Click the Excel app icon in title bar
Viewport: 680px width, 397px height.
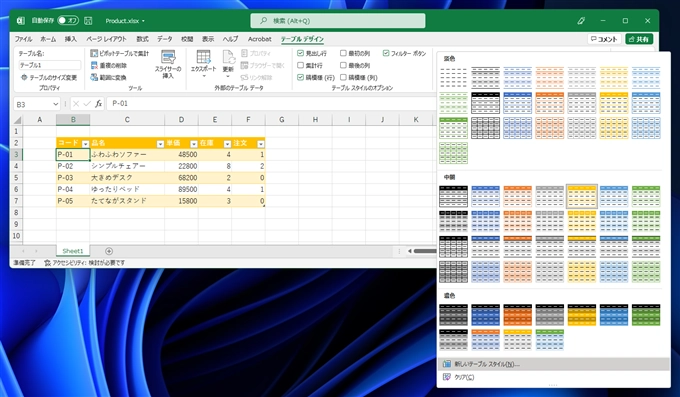coord(20,20)
